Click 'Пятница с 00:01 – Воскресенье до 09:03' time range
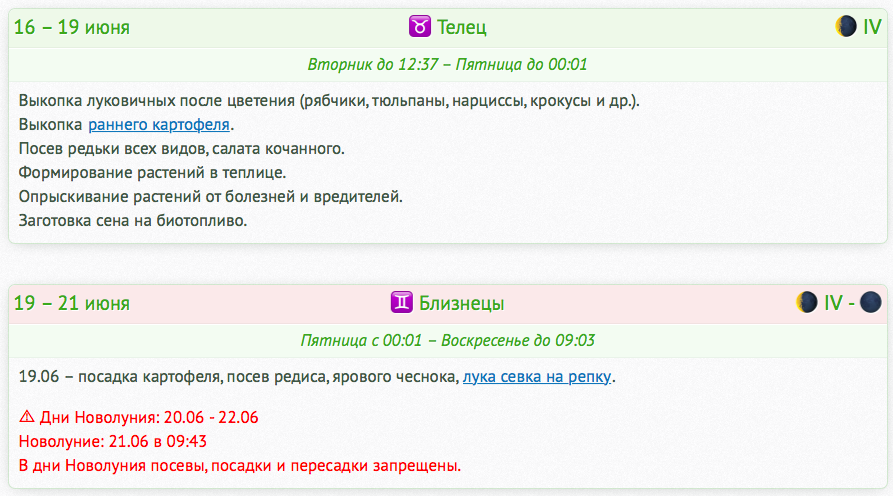893x496 pixels. (x=447, y=340)
